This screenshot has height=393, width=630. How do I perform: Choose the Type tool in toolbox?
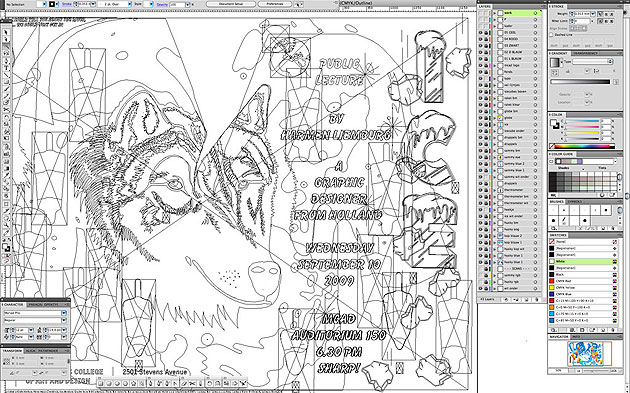tap(6, 67)
